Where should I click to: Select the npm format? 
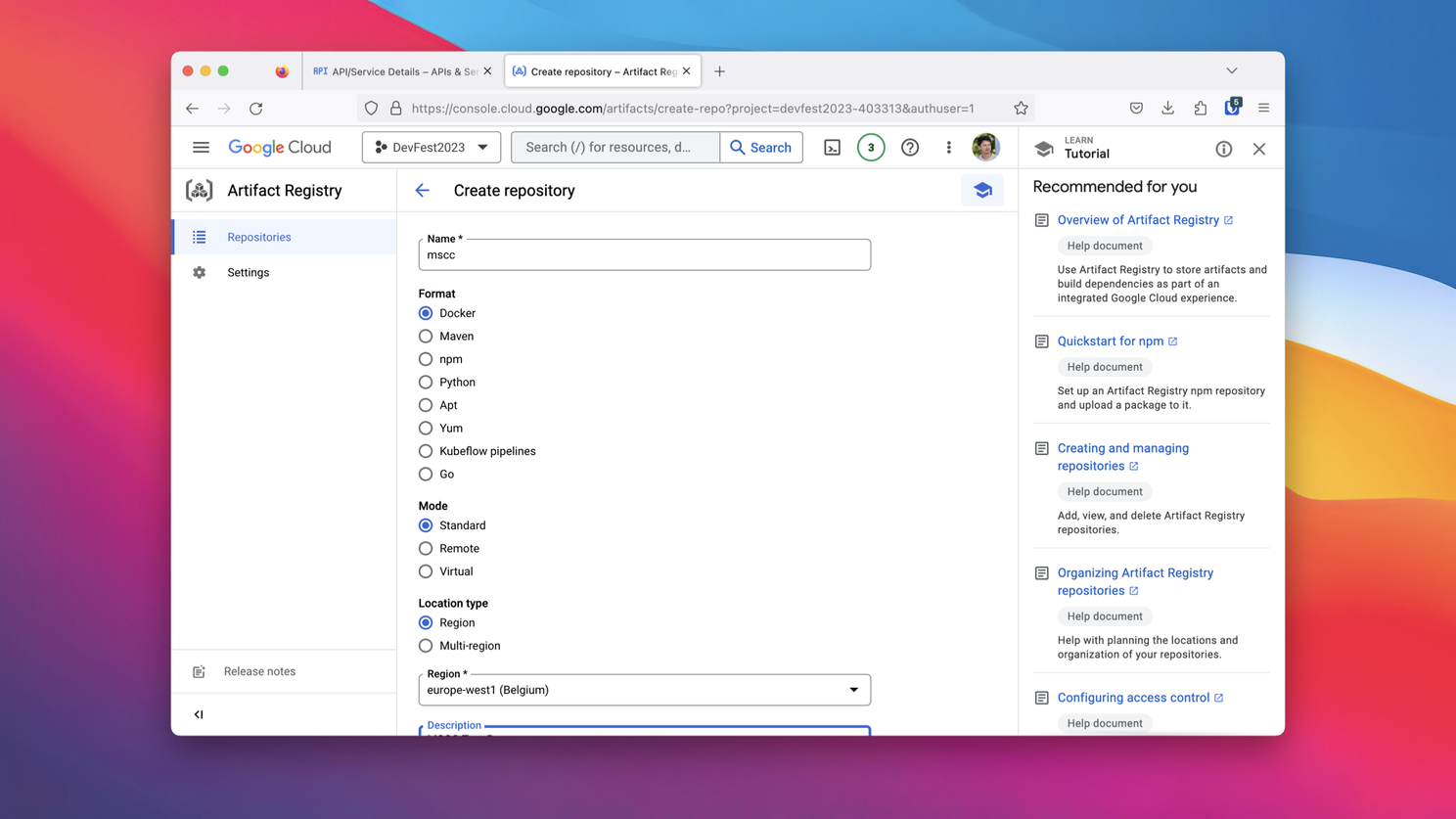click(x=426, y=360)
